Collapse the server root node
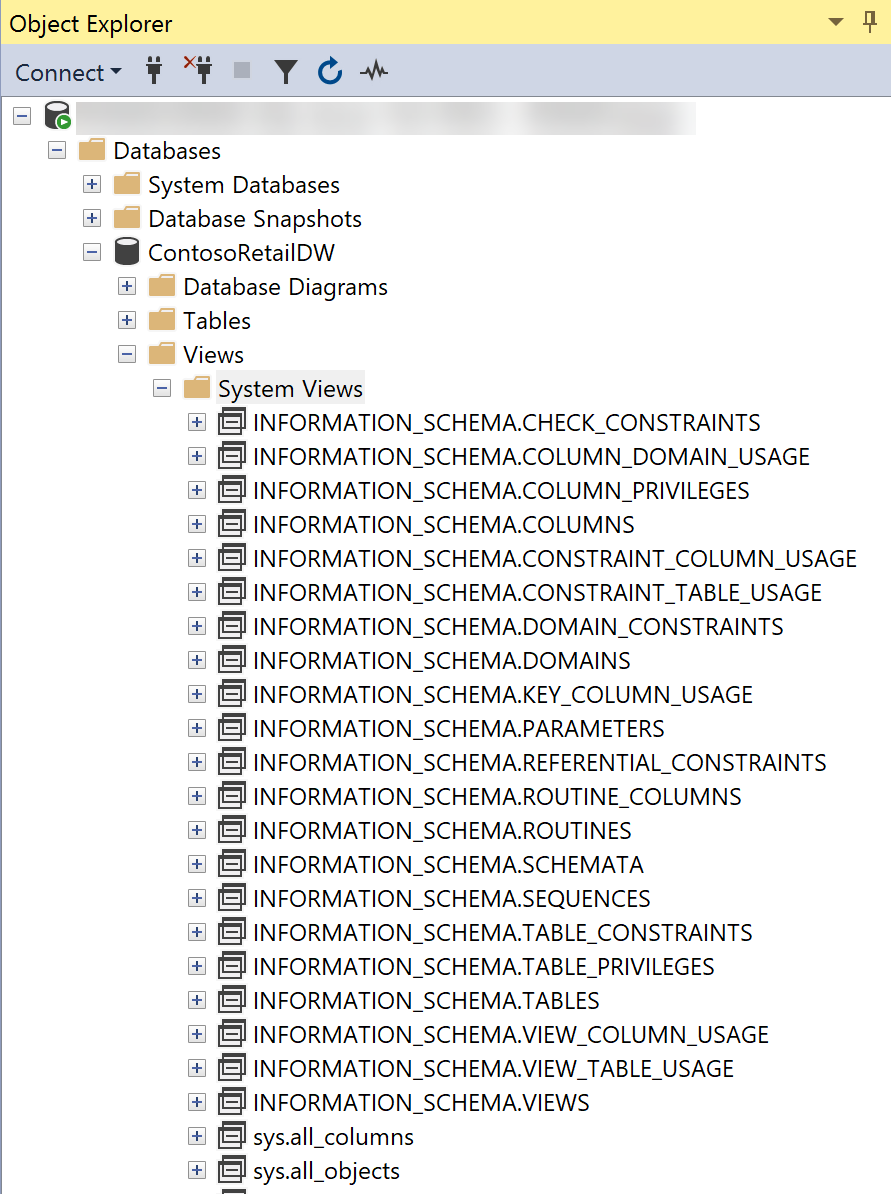The height and width of the screenshot is (1194, 891). click(22, 117)
